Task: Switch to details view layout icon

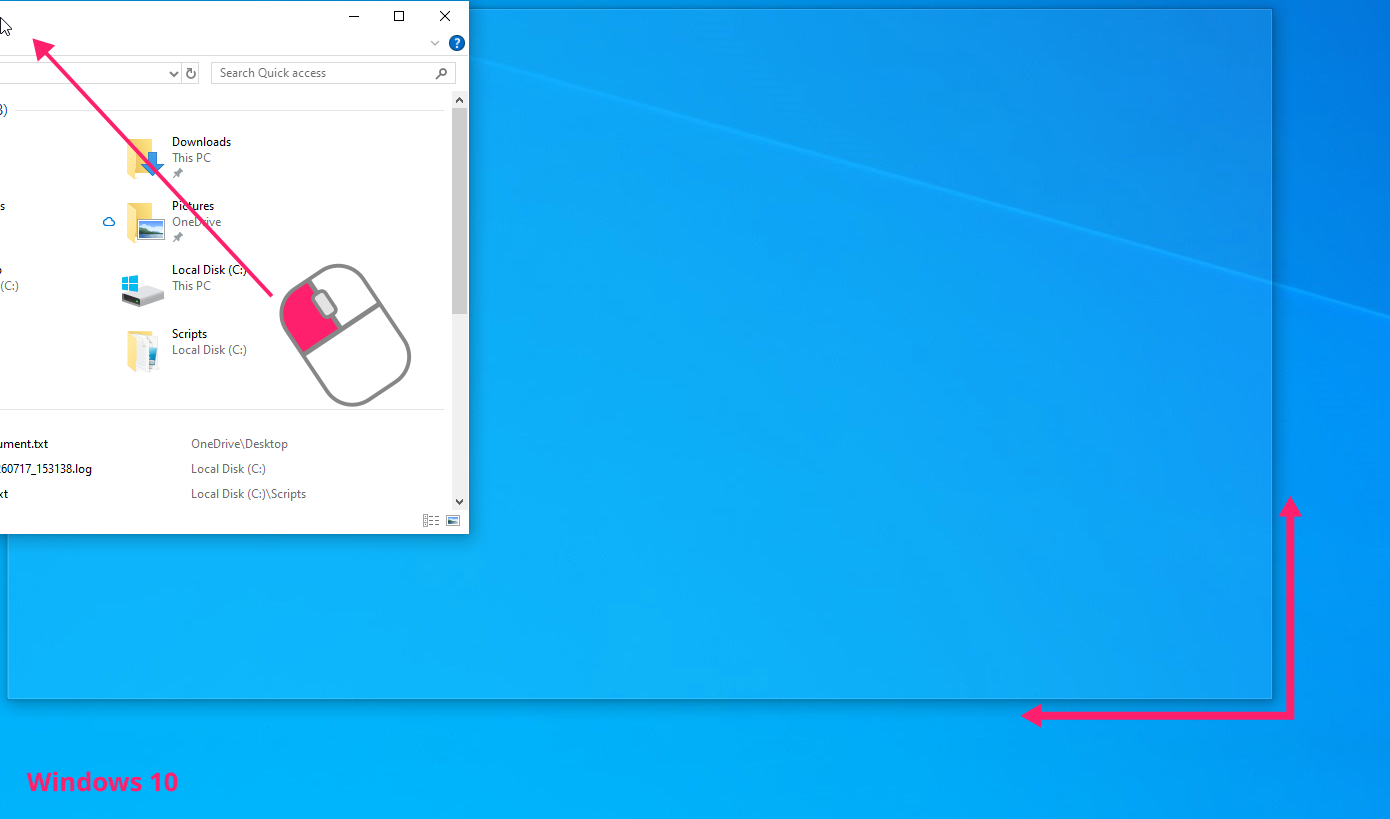Action: coord(431,521)
